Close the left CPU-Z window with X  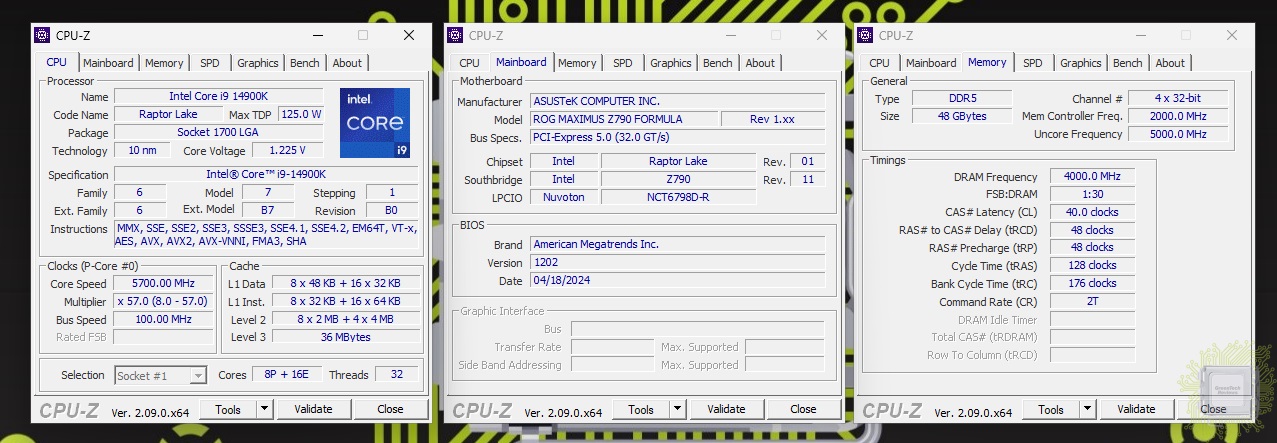click(409, 35)
